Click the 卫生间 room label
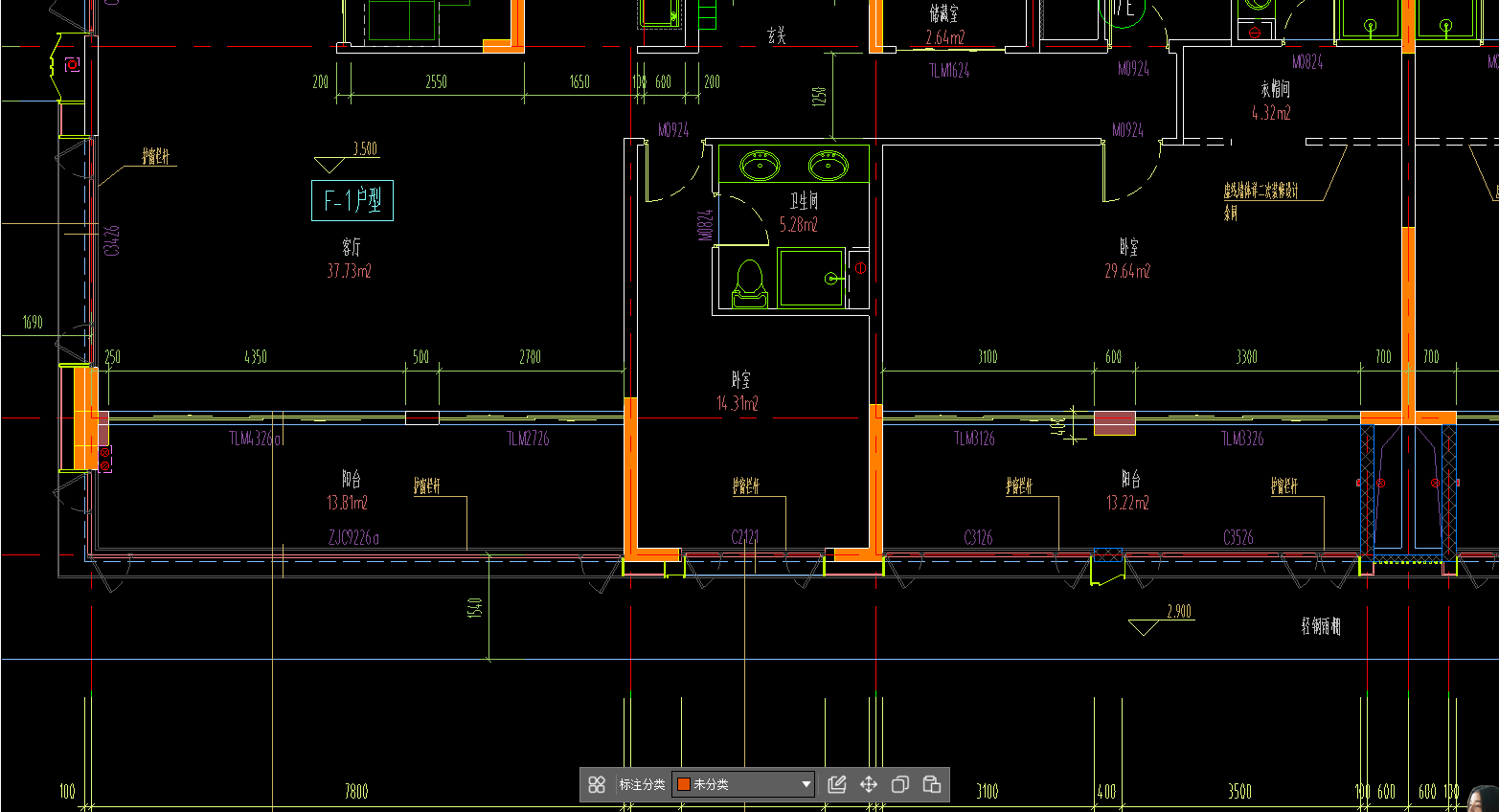This screenshot has height=812, width=1499. pos(804,200)
